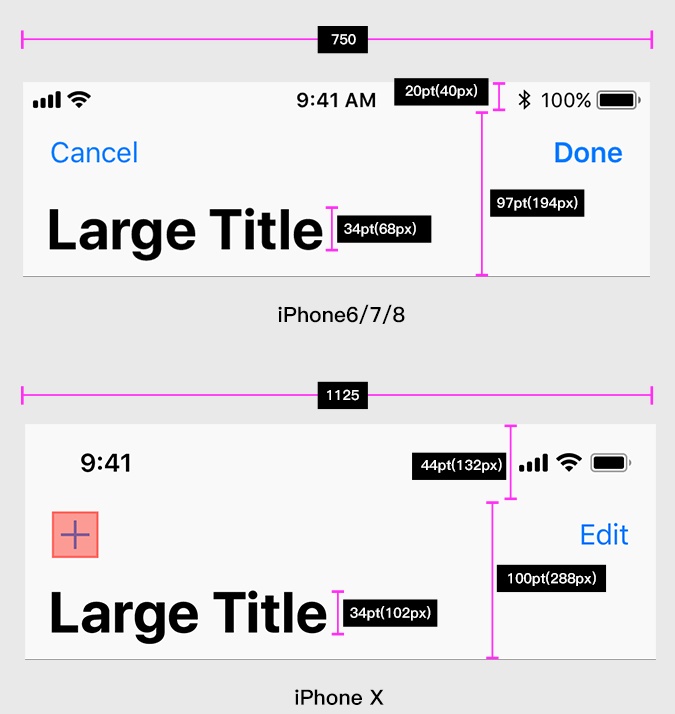This screenshot has height=714, width=675.
Task: Click the iPhone X Large Title text
Action: [188, 614]
